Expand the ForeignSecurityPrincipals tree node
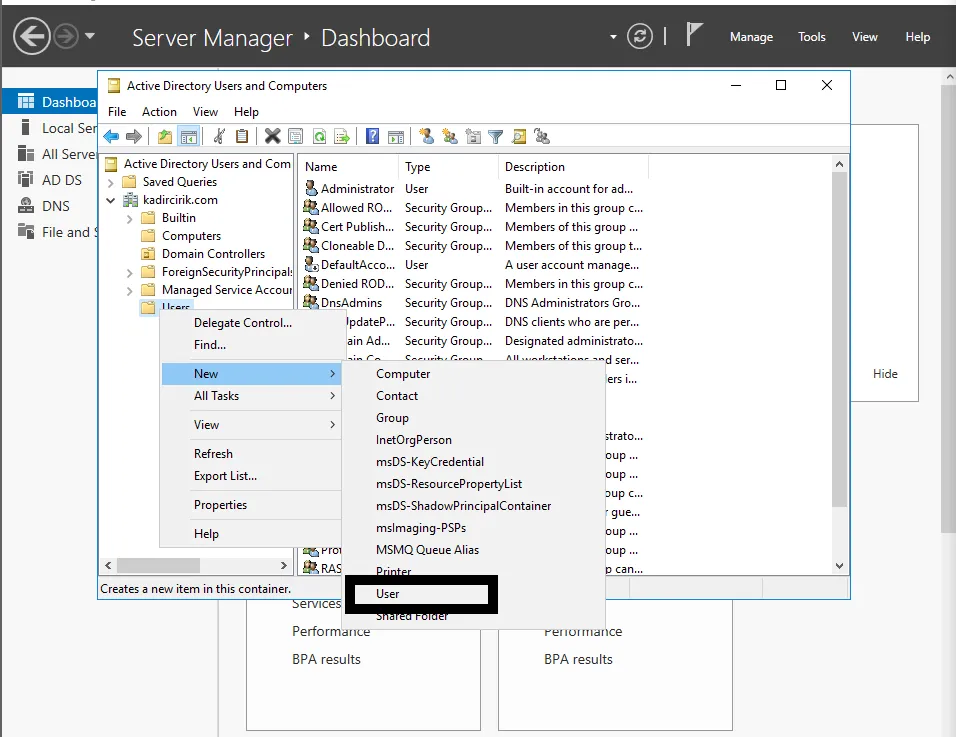Image resolution: width=956 pixels, height=737 pixels. [129, 272]
